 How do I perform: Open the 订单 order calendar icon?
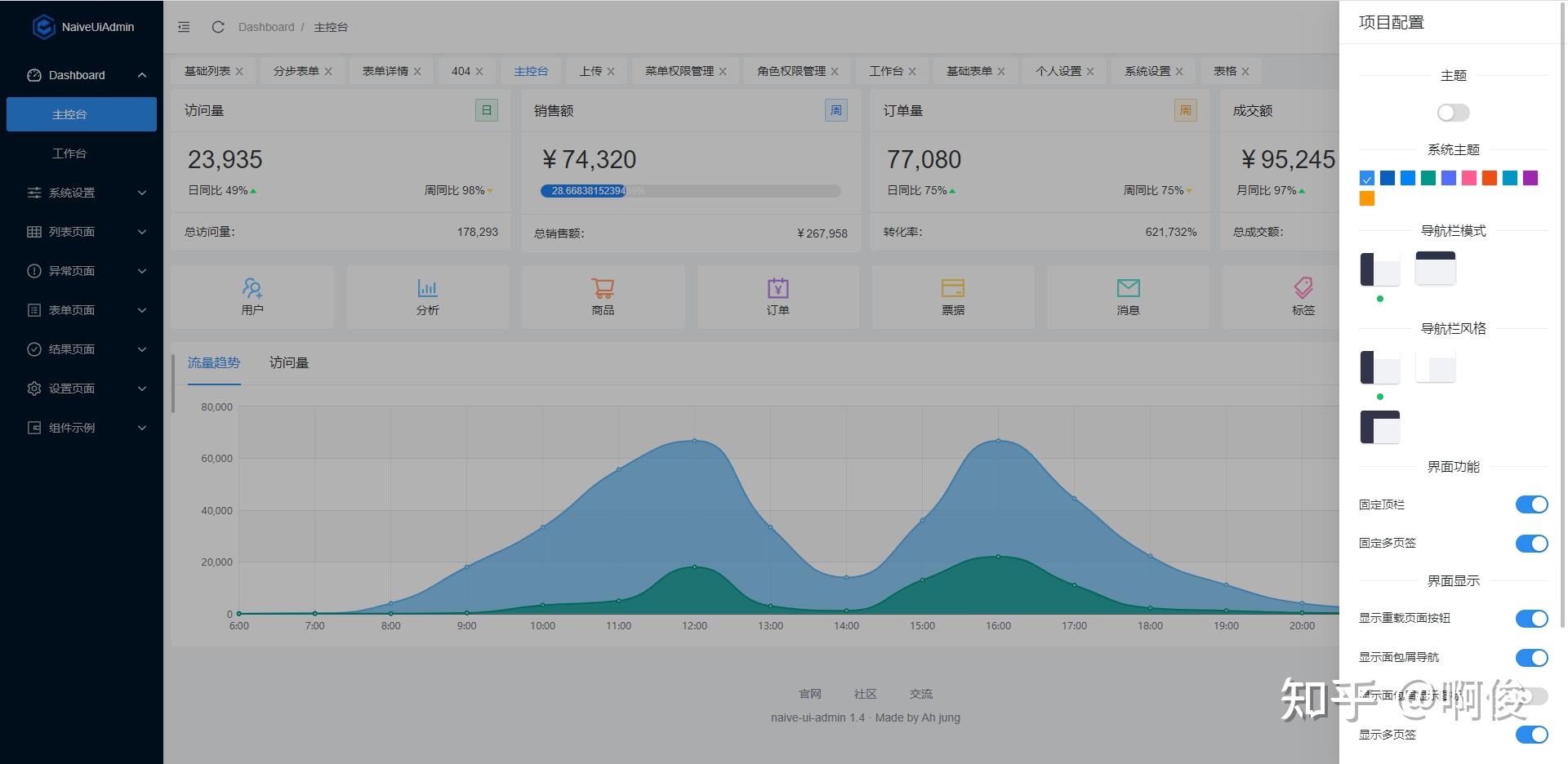tap(777, 287)
